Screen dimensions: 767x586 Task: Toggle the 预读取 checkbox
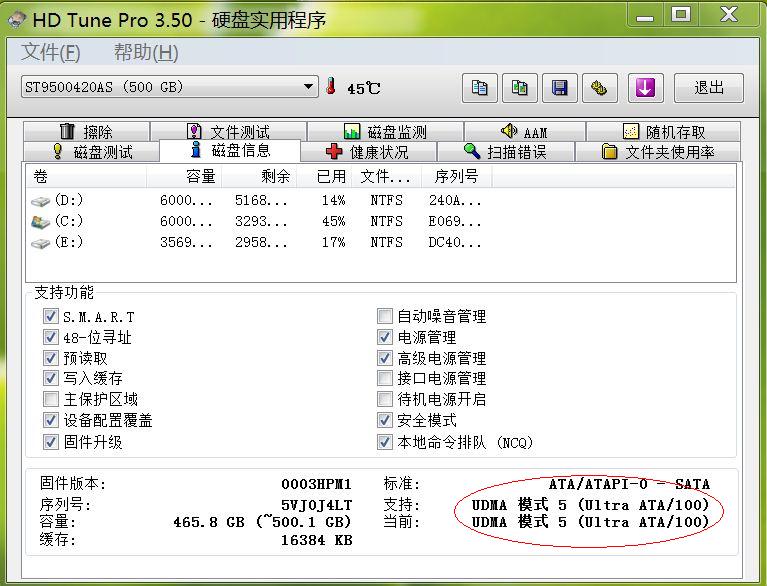pyautogui.click(x=50, y=358)
